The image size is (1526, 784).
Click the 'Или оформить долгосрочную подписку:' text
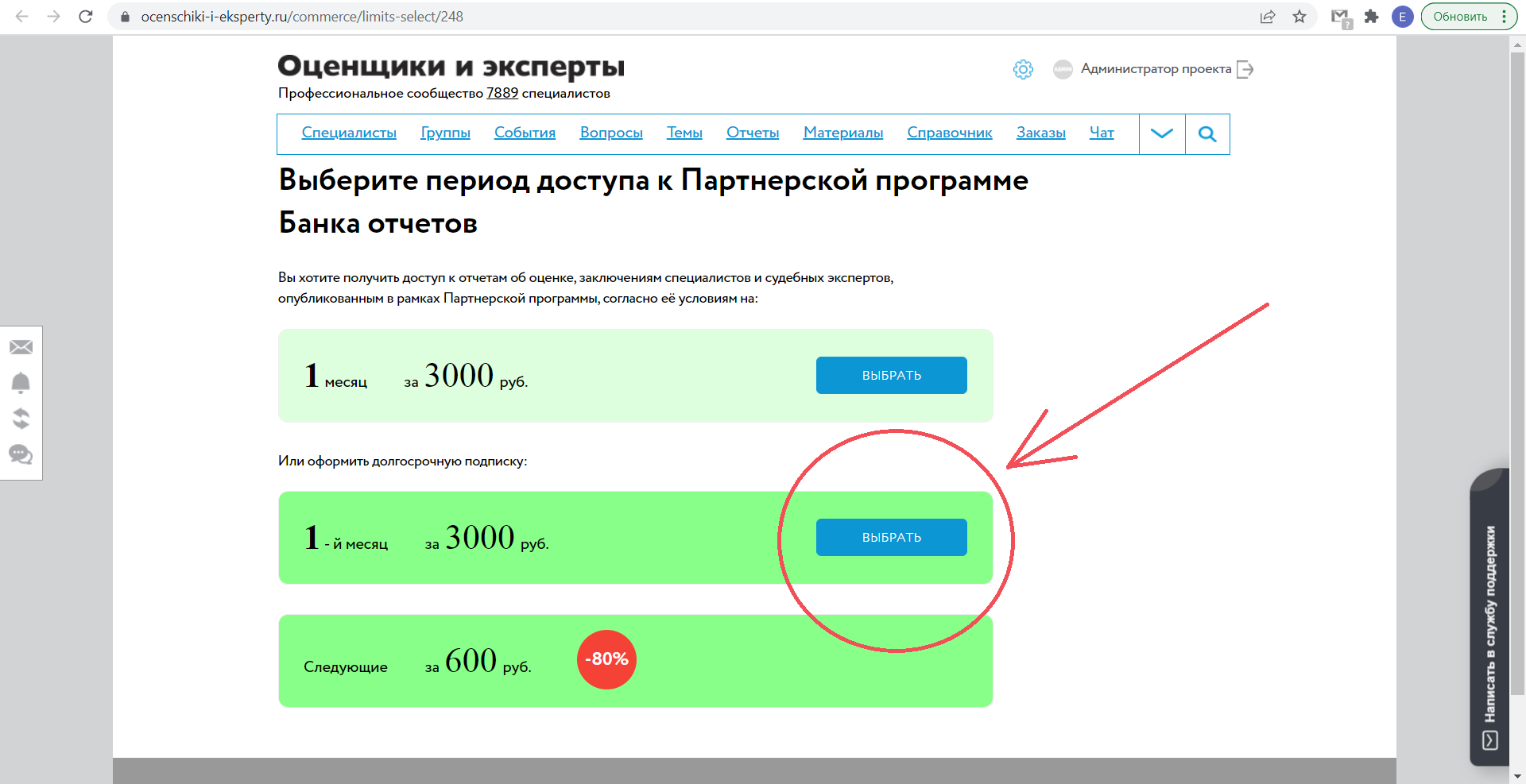coord(402,462)
